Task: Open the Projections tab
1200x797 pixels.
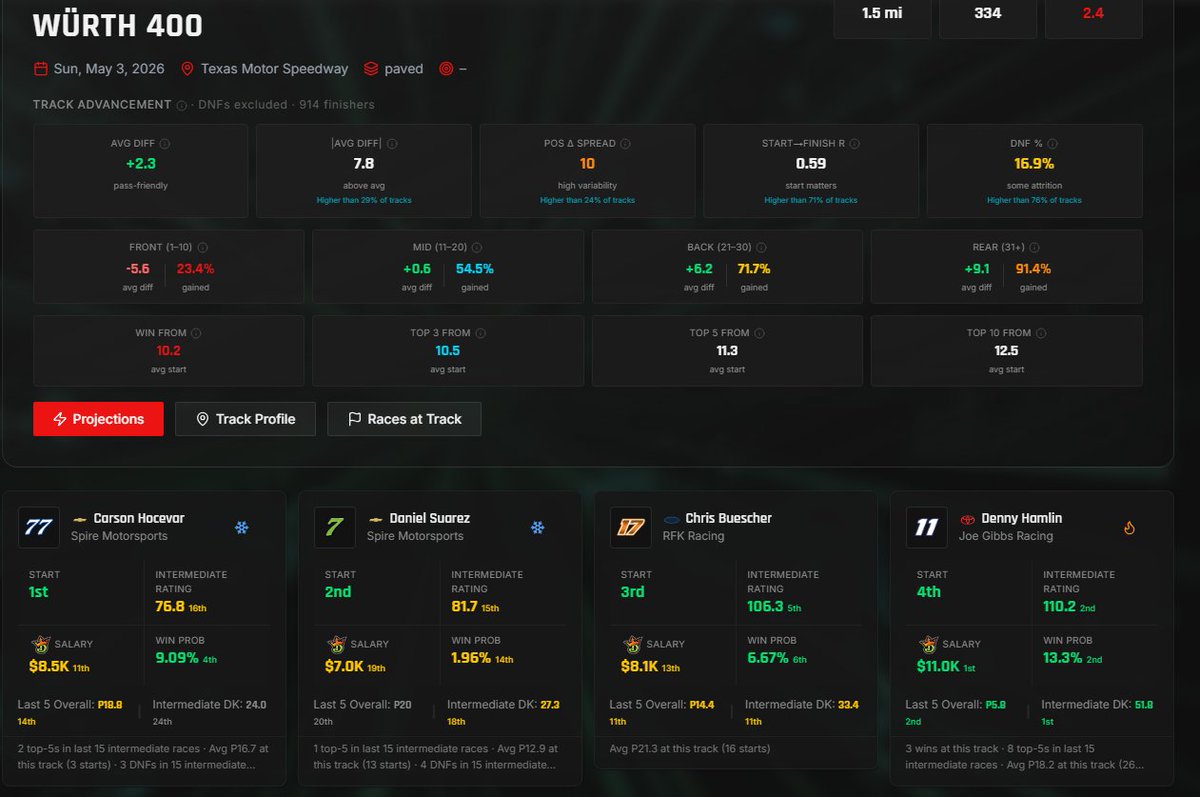Action: pyautogui.click(x=98, y=419)
